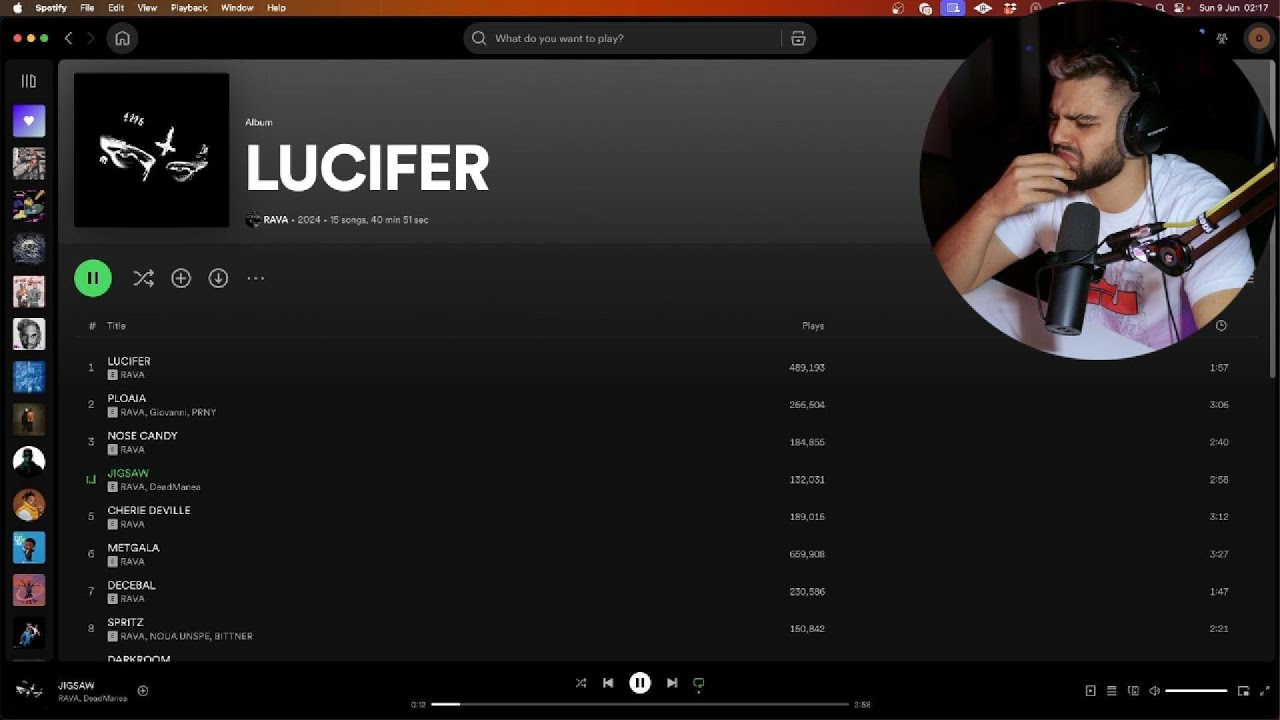Select the track titled LUCIFER in the list
1280x720 pixels.
coord(129,361)
